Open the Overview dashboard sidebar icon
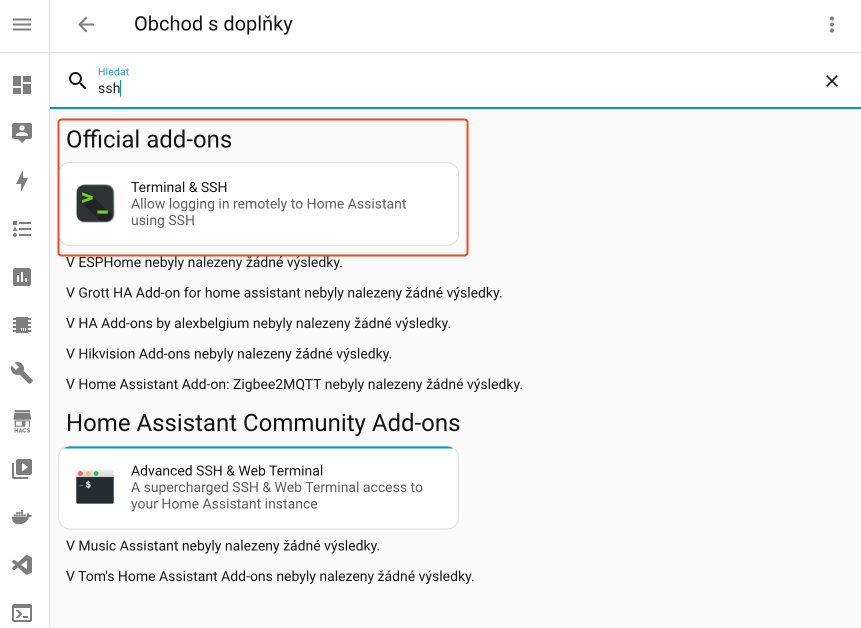The height and width of the screenshot is (628, 861). 22,85
